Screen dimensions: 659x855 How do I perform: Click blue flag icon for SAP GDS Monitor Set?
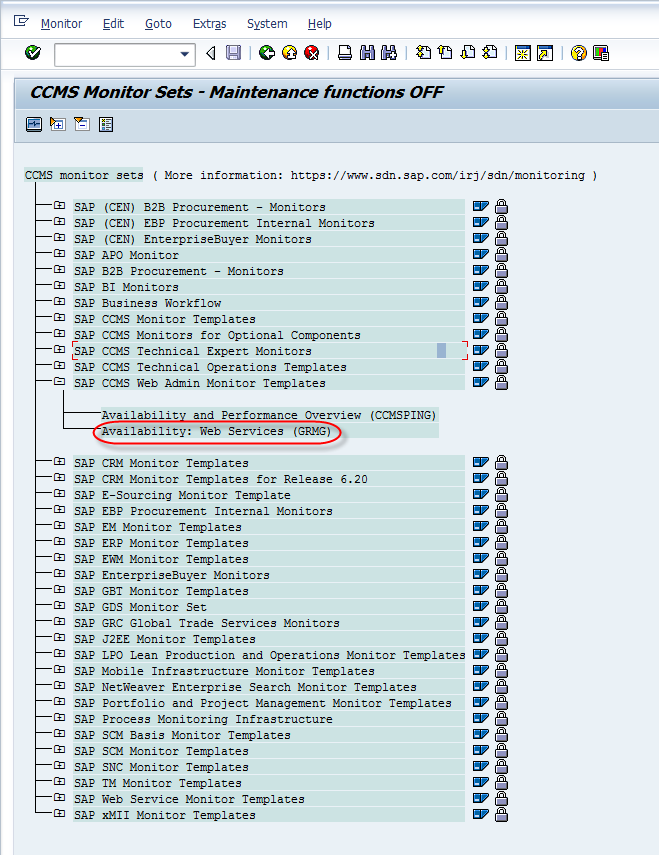(481, 606)
